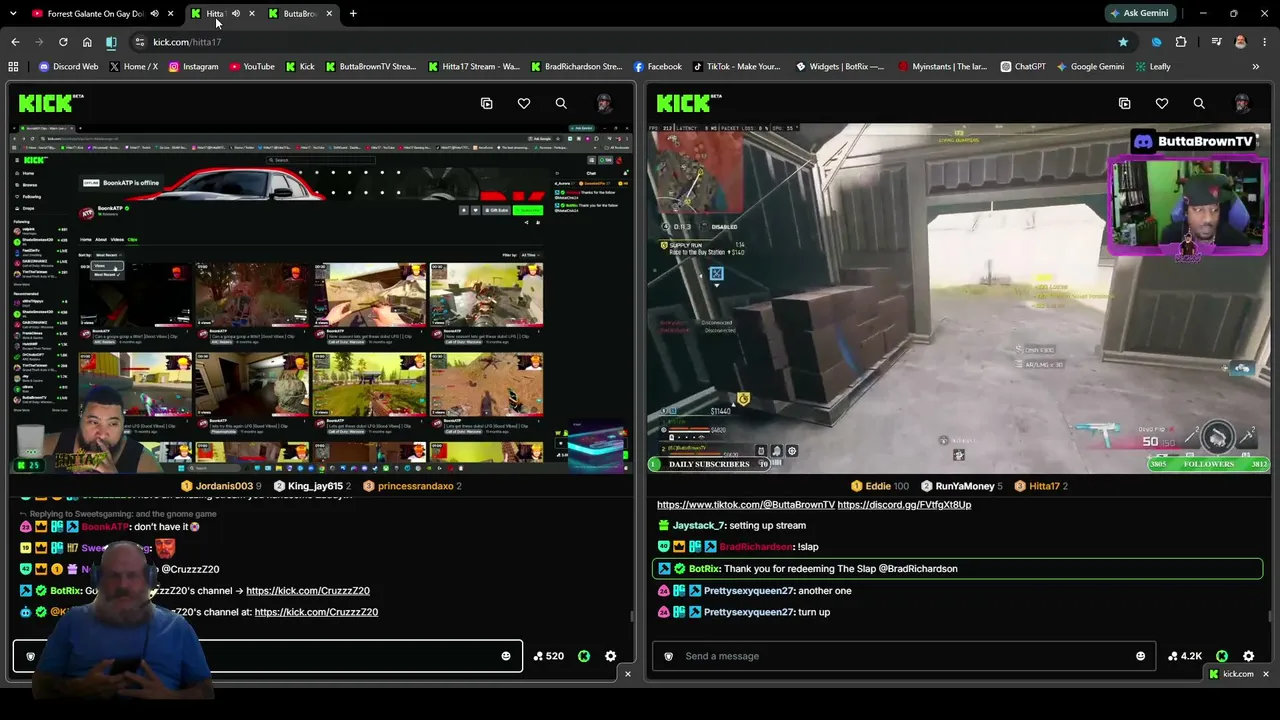Open the media controls toolbar icon
The width and height of the screenshot is (1280, 720).
click(1216, 42)
